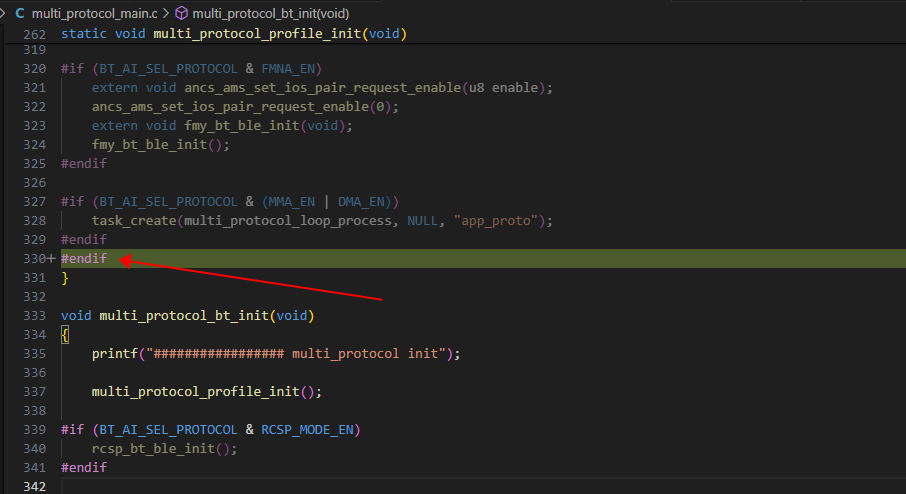Open multi_protocol_main.c breadcrumb

coord(94,13)
